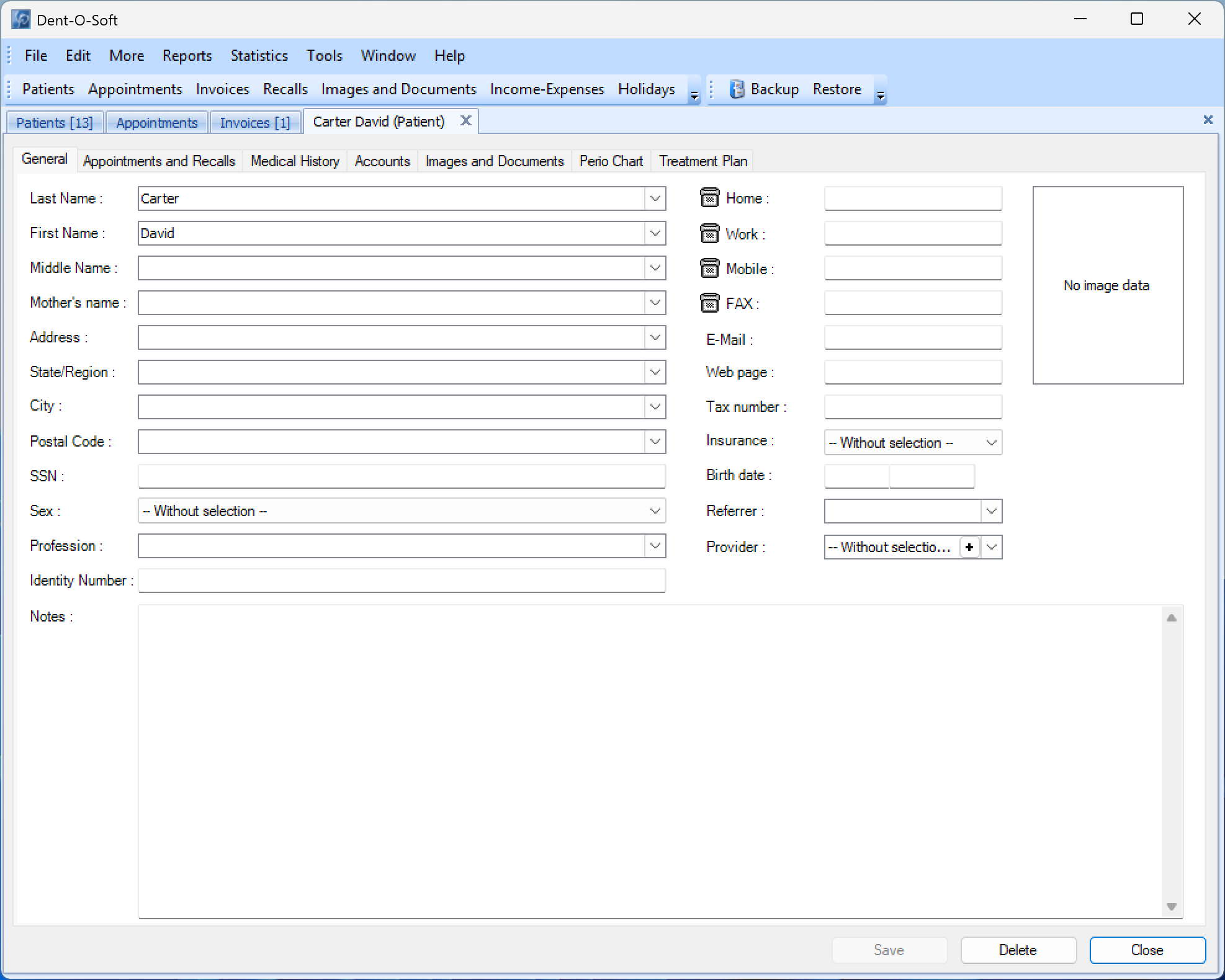
Task: Click the Mobile phone icon
Action: pos(709,268)
